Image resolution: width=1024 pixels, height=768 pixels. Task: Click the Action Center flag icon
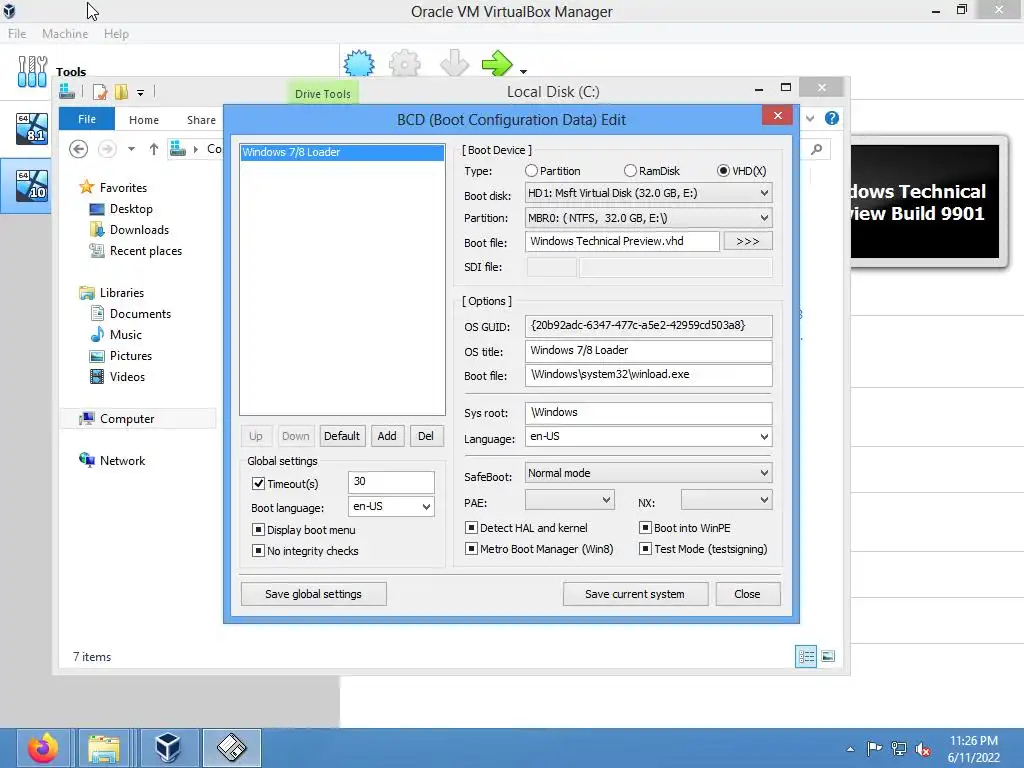click(874, 749)
